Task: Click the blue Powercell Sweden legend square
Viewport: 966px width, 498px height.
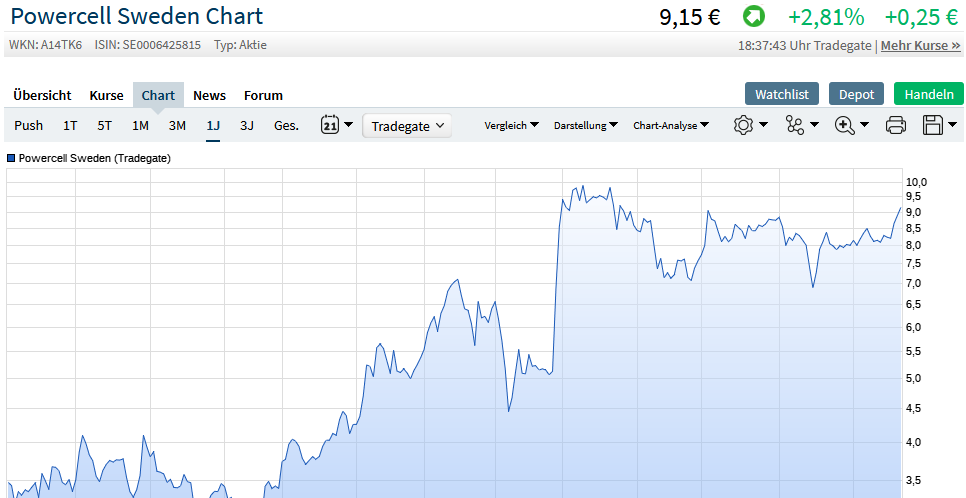Action: pyautogui.click(x=11, y=158)
